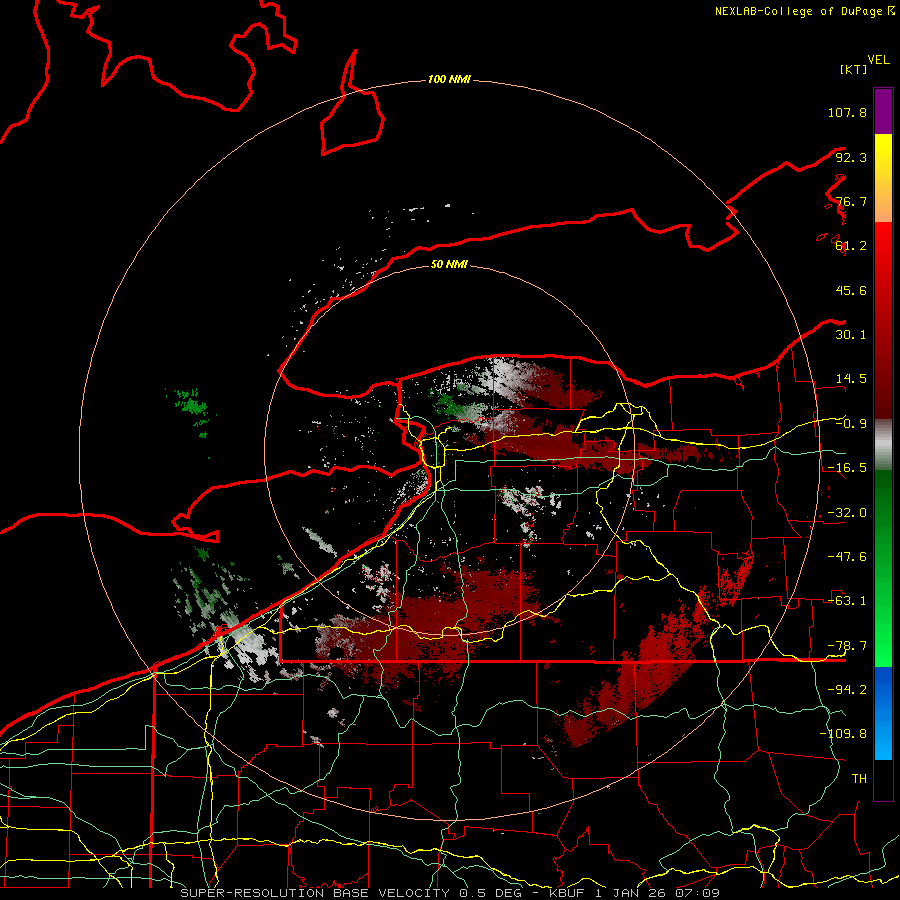
Task: Click the "100 NMI" range ring label
Action: click(449, 79)
